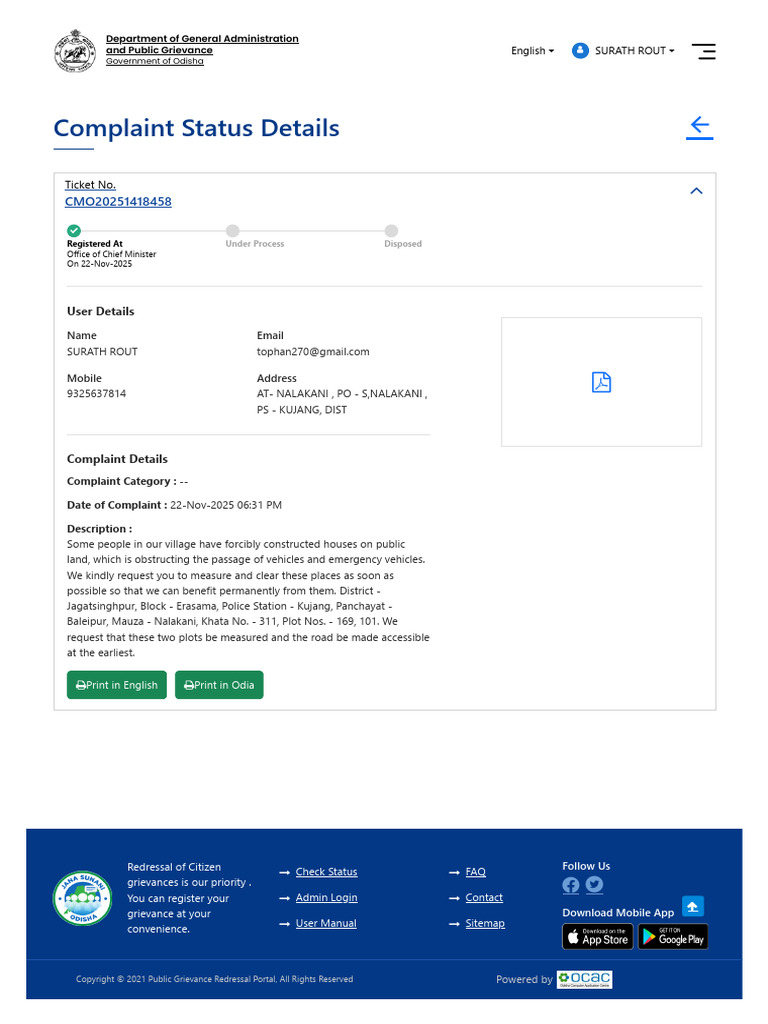768x1024 pixels.
Task: Click the Complaint Category label
Action: [x=121, y=481]
